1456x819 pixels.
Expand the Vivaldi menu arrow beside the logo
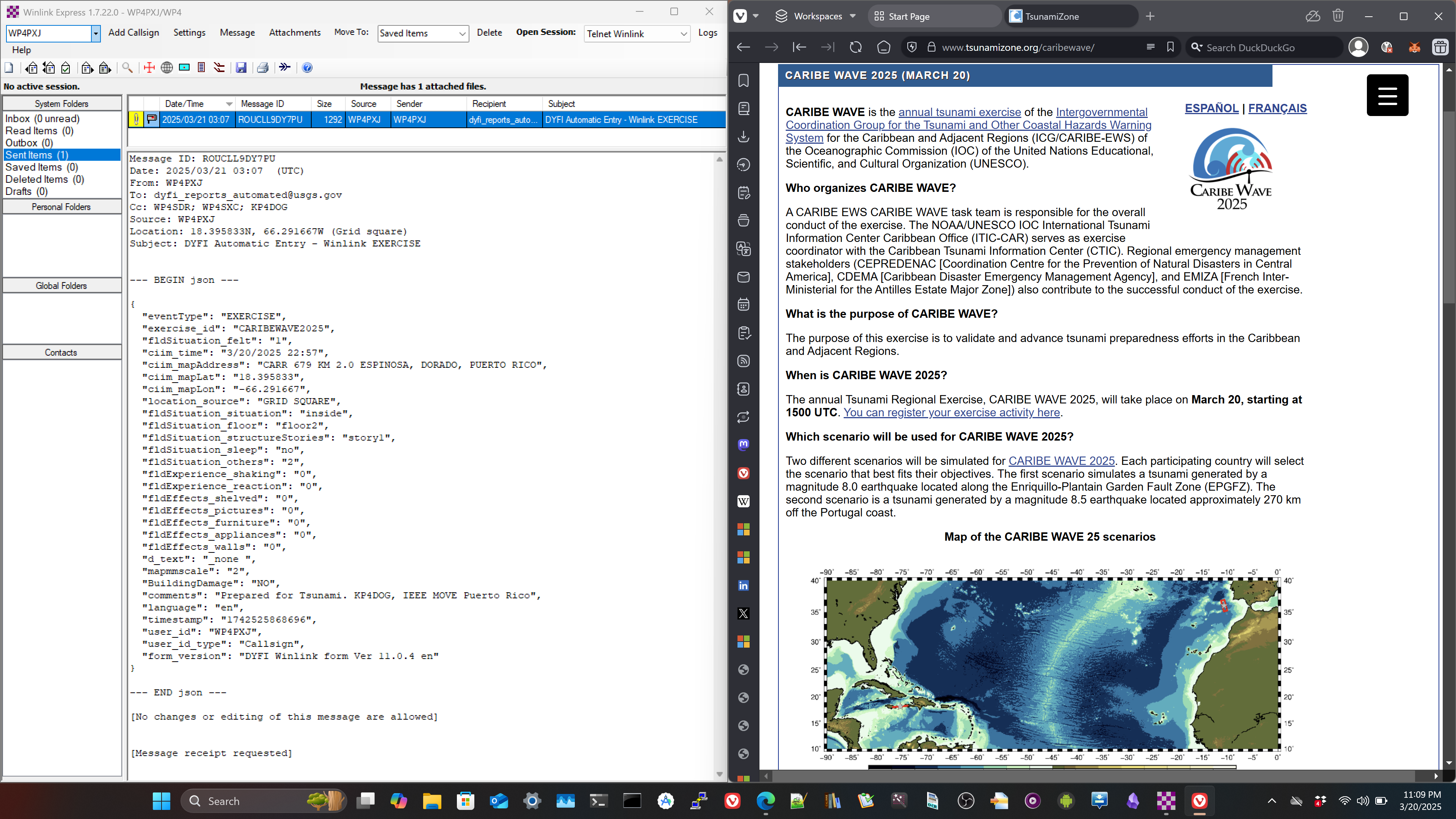click(756, 16)
